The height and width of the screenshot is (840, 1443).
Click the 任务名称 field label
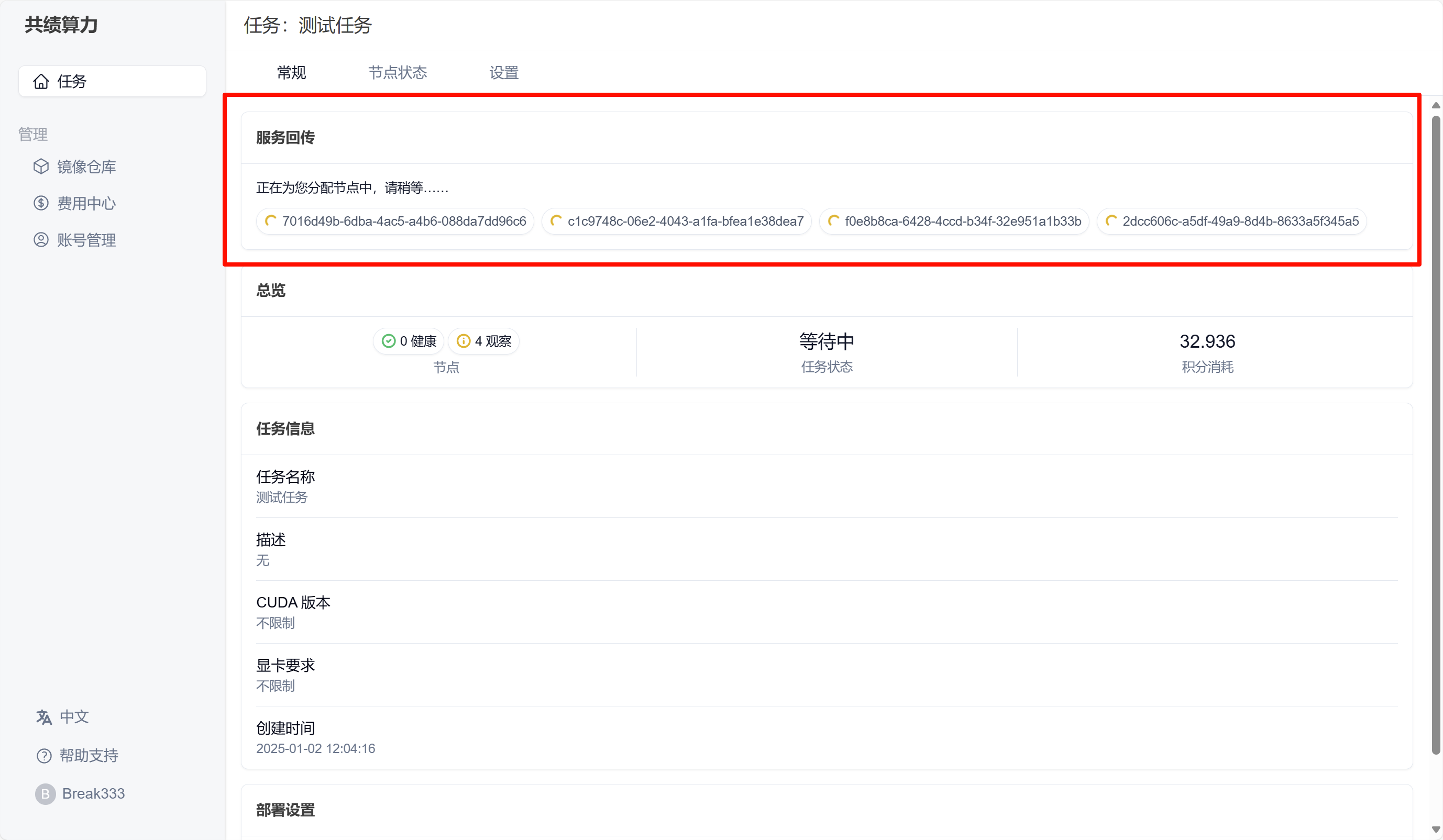tap(285, 477)
